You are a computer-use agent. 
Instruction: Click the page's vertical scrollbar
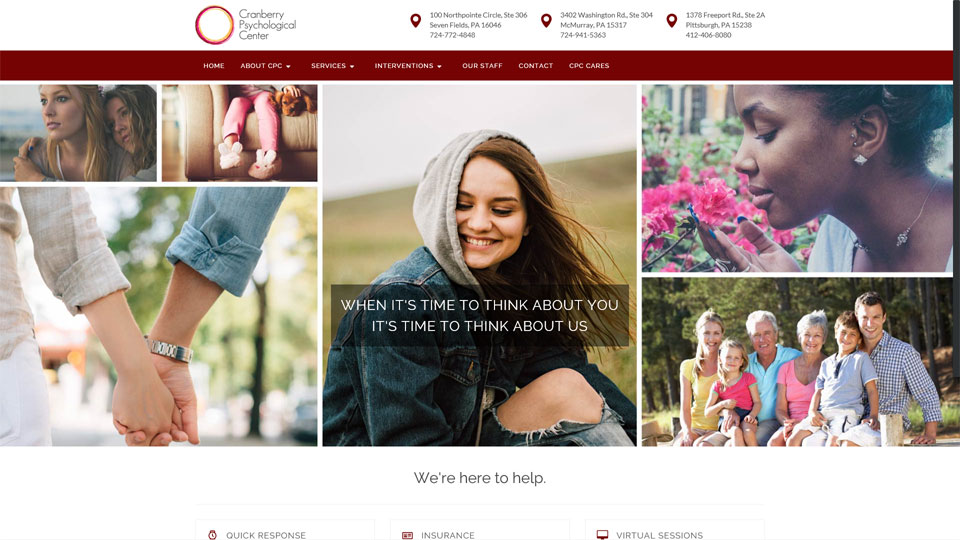(x=956, y=270)
